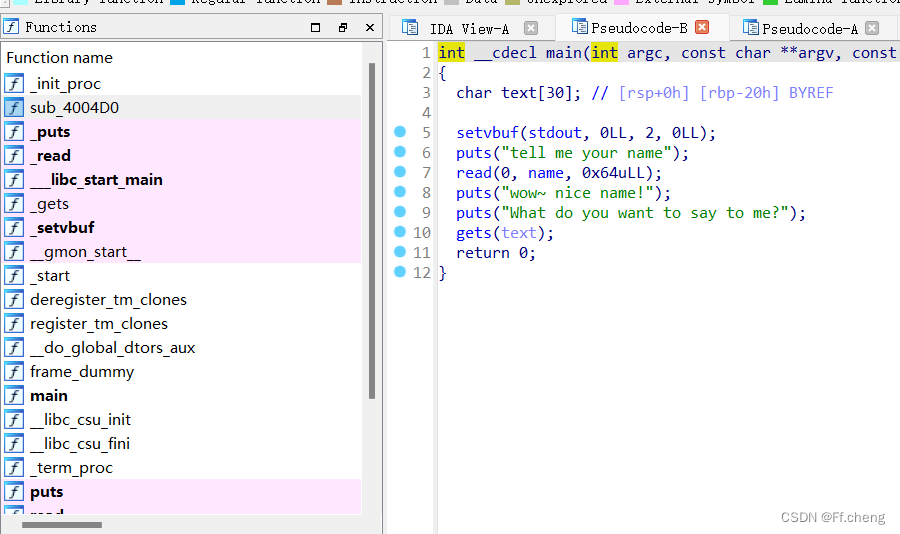Toggle breakpoint dot on line 12

(x=400, y=272)
